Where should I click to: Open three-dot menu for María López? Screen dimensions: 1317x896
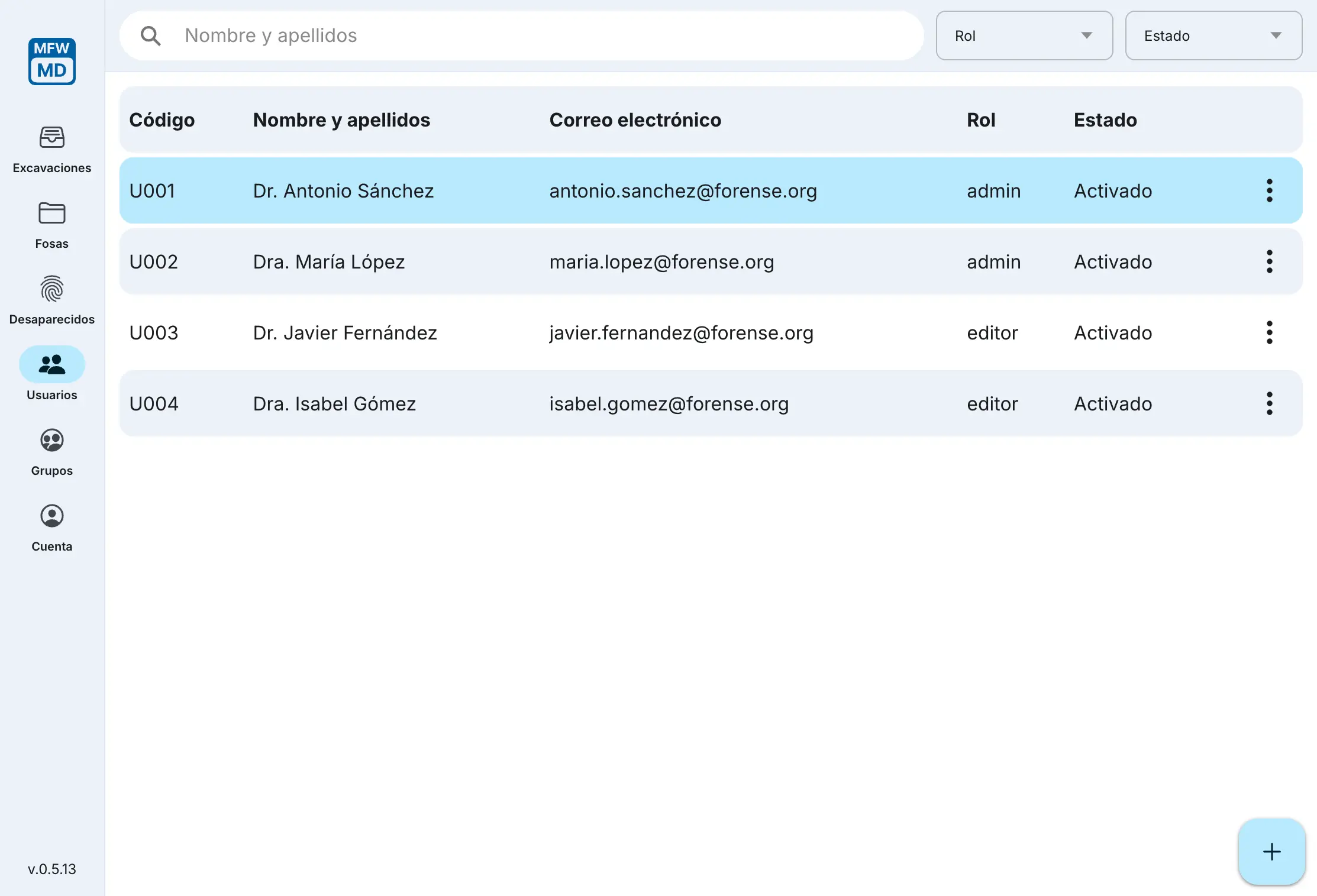click(x=1269, y=262)
